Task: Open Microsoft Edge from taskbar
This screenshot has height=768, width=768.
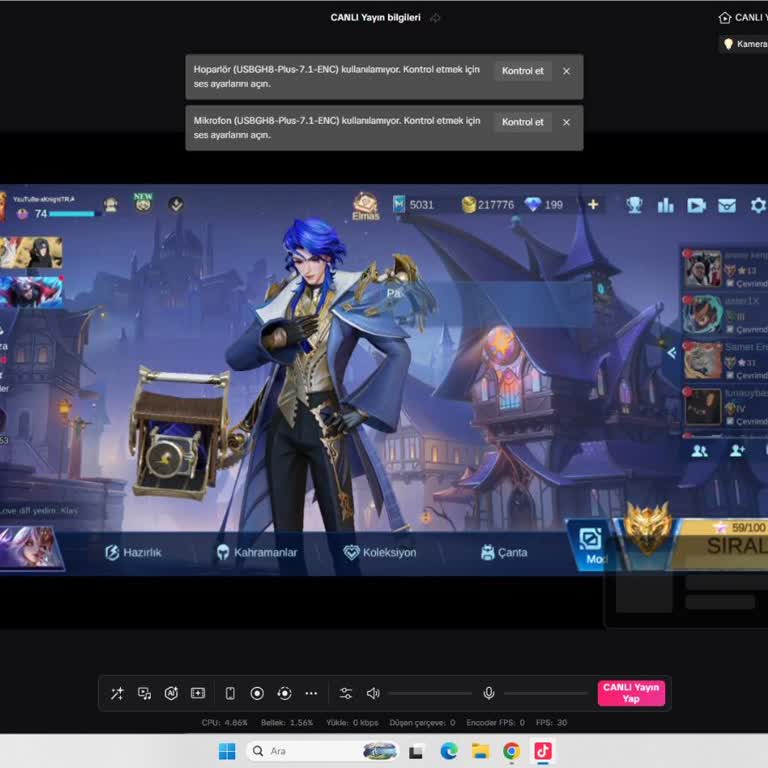Action: coord(449,751)
